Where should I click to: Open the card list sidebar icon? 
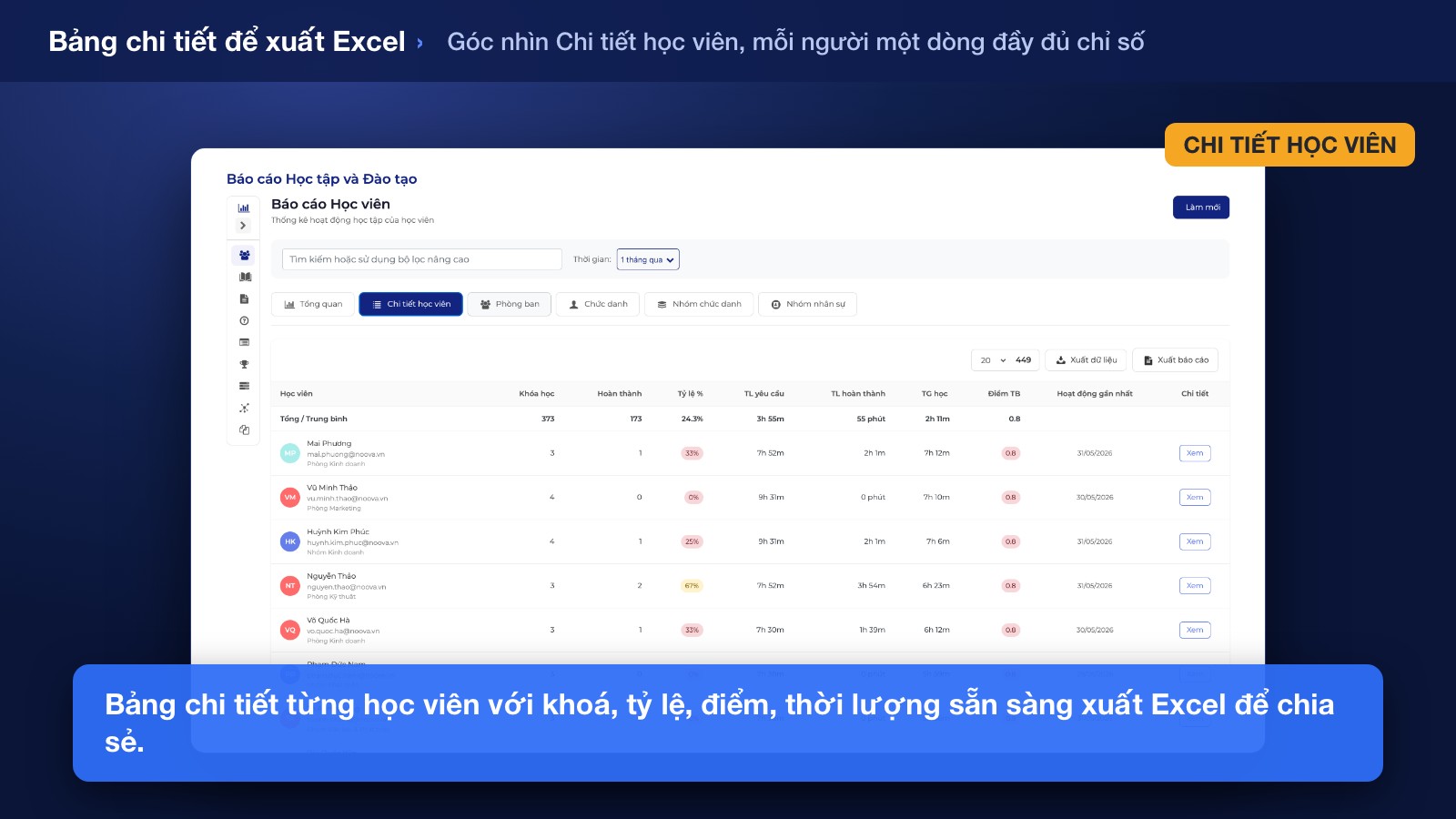pos(244,342)
